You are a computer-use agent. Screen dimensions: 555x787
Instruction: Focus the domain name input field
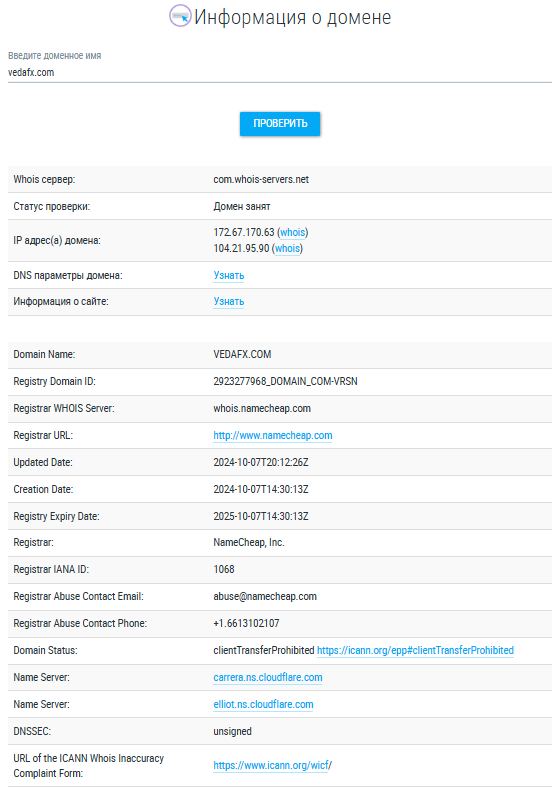(x=280, y=72)
